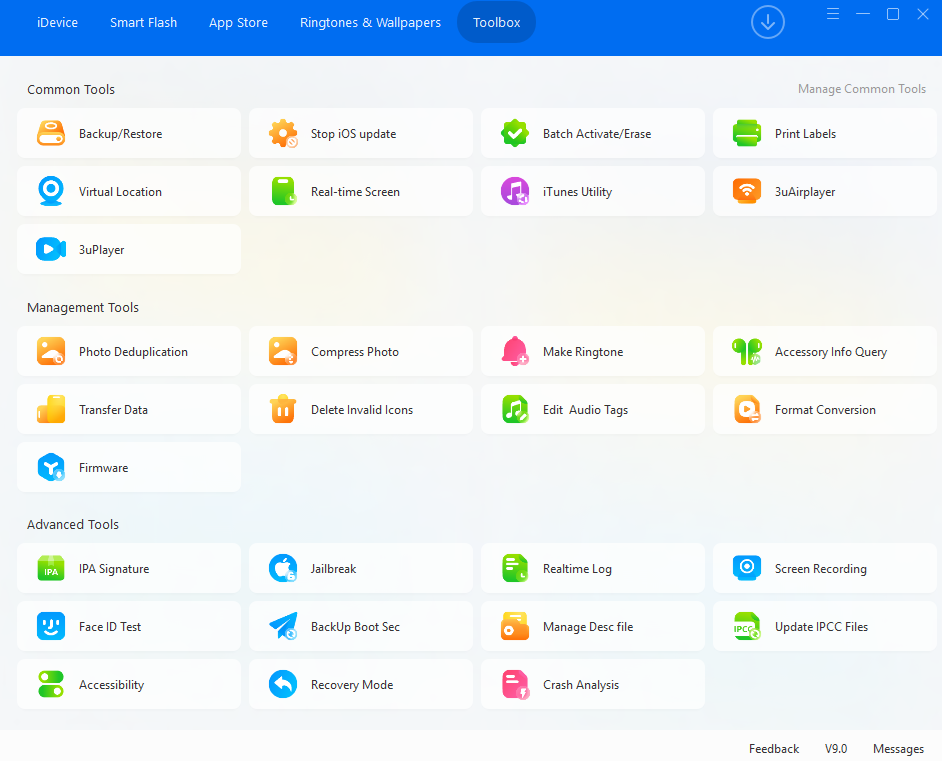Viewport: 942px width, 761px height.
Task: Open Ringtones & Wallpapers tab
Action: pyautogui.click(x=370, y=22)
